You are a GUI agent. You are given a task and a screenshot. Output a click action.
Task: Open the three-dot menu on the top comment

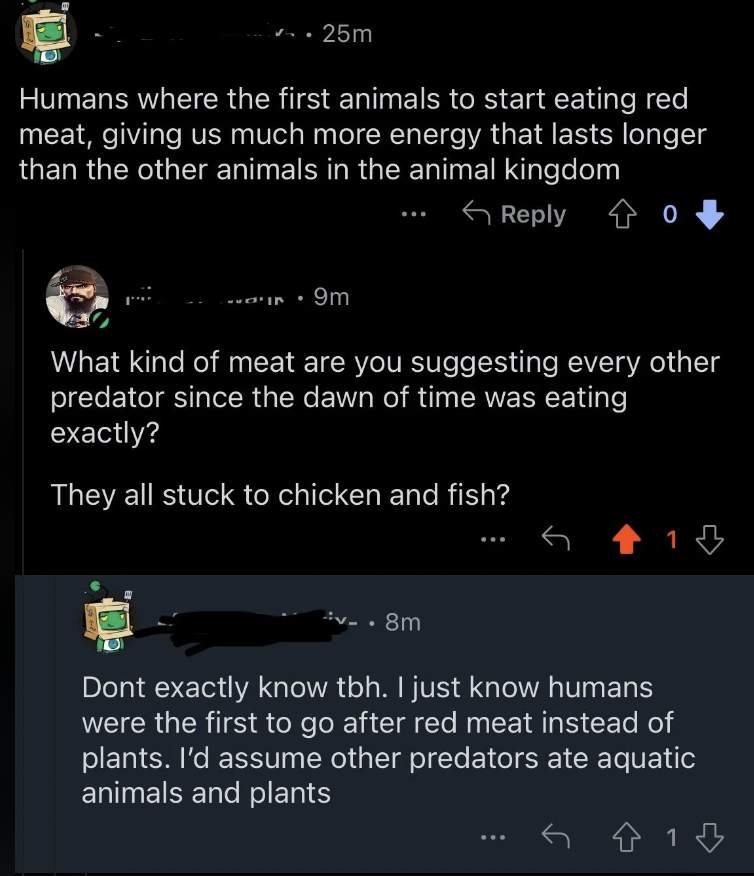pos(413,214)
